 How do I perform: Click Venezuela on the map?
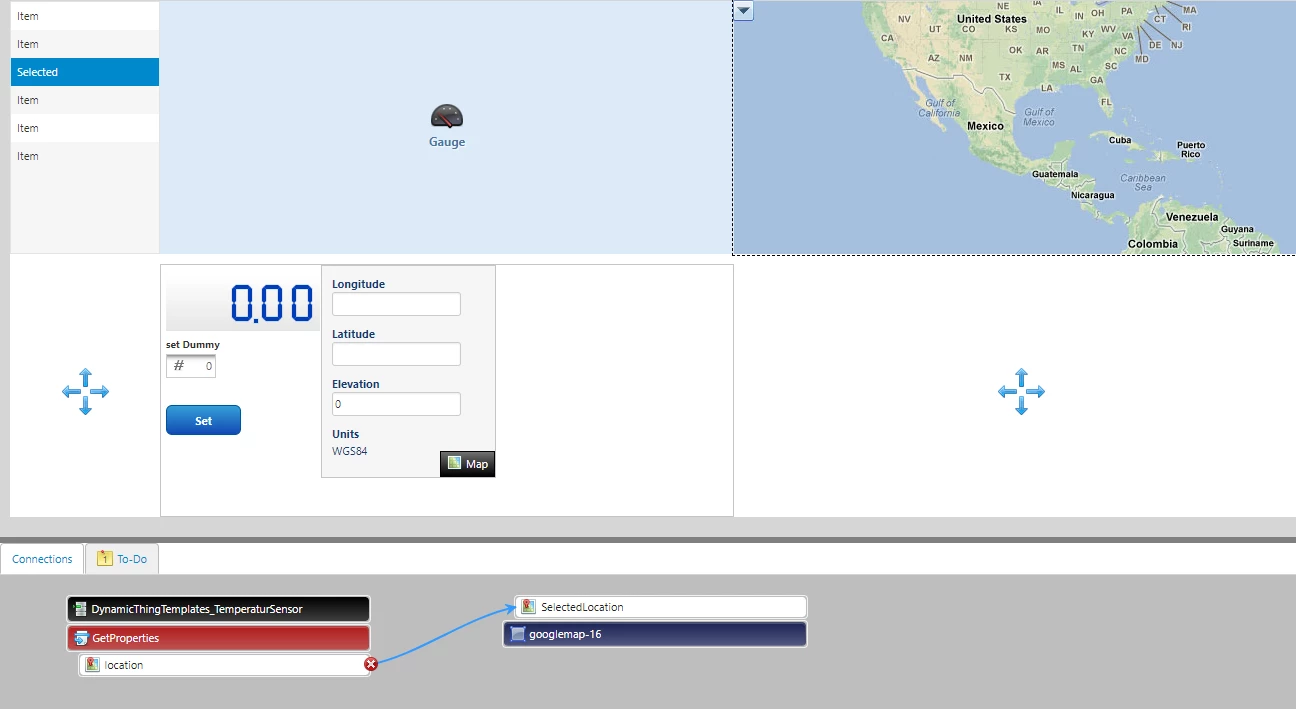tap(1192, 217)
